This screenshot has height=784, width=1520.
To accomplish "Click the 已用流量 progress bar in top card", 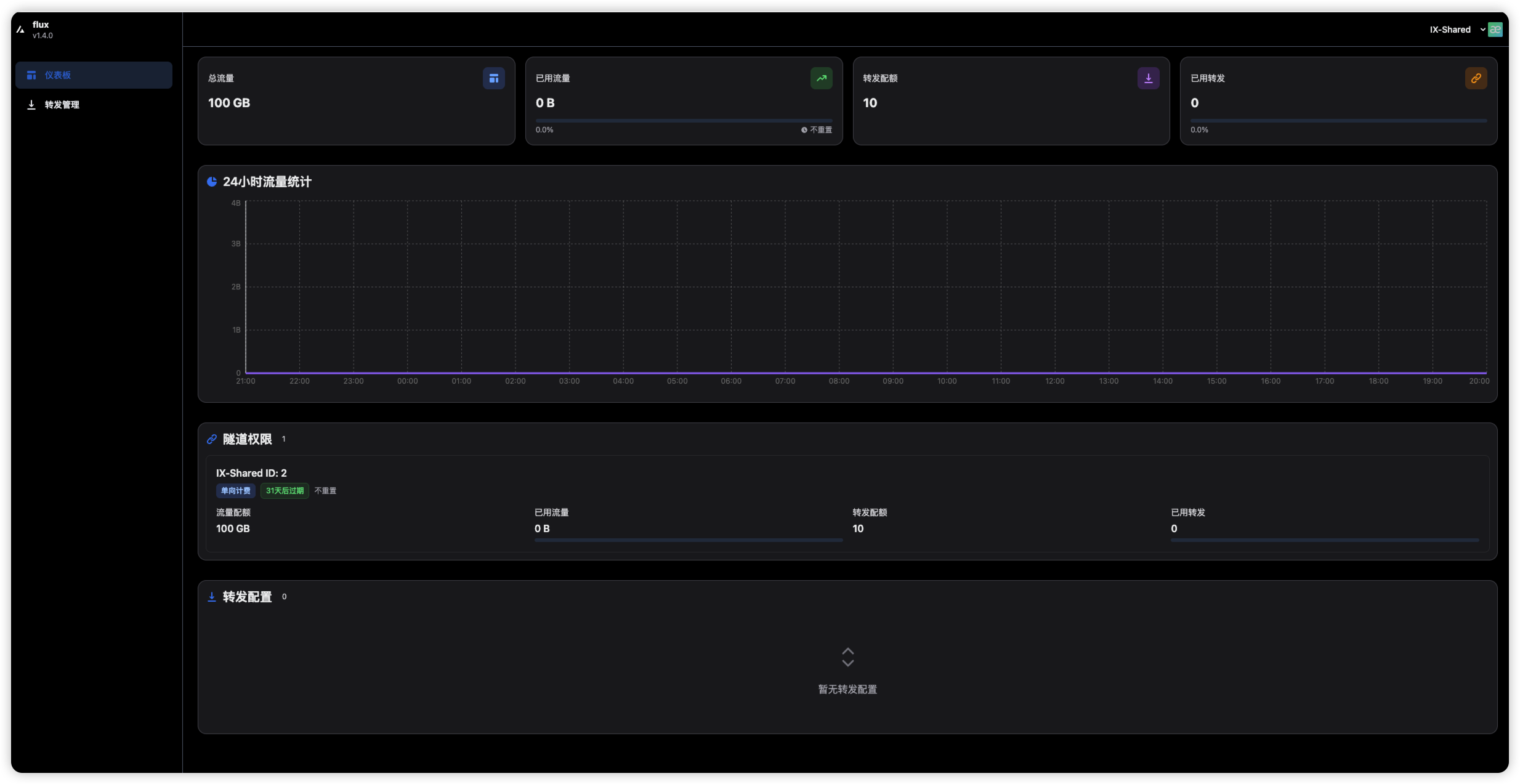I will tap(684, 121).
